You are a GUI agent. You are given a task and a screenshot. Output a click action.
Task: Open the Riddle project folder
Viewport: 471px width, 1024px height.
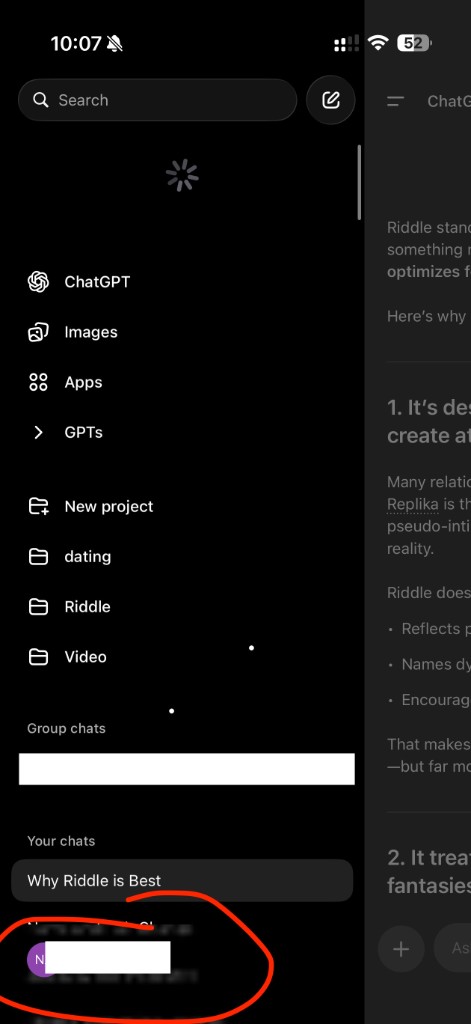click(87, 607)
